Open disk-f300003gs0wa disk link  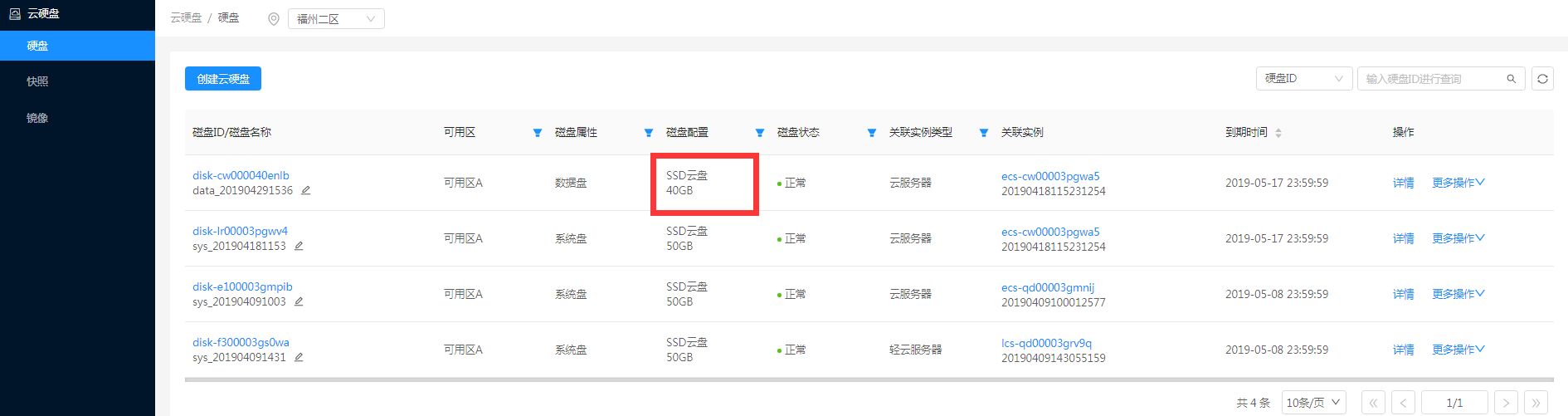coord(241,342)
